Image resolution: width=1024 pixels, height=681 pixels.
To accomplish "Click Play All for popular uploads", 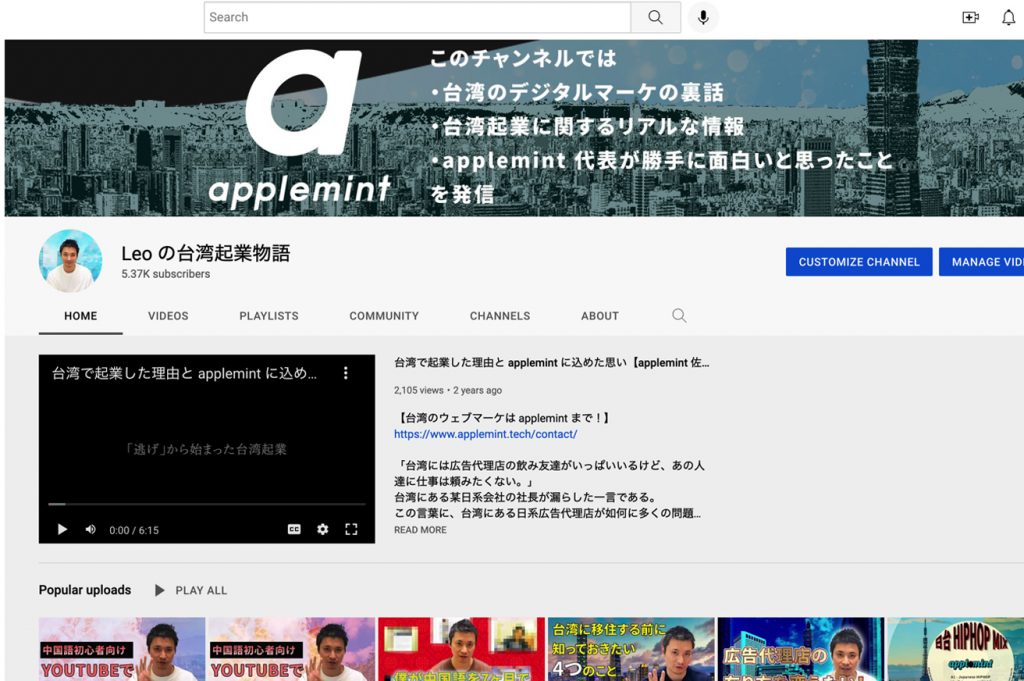I will pos(191,590).
